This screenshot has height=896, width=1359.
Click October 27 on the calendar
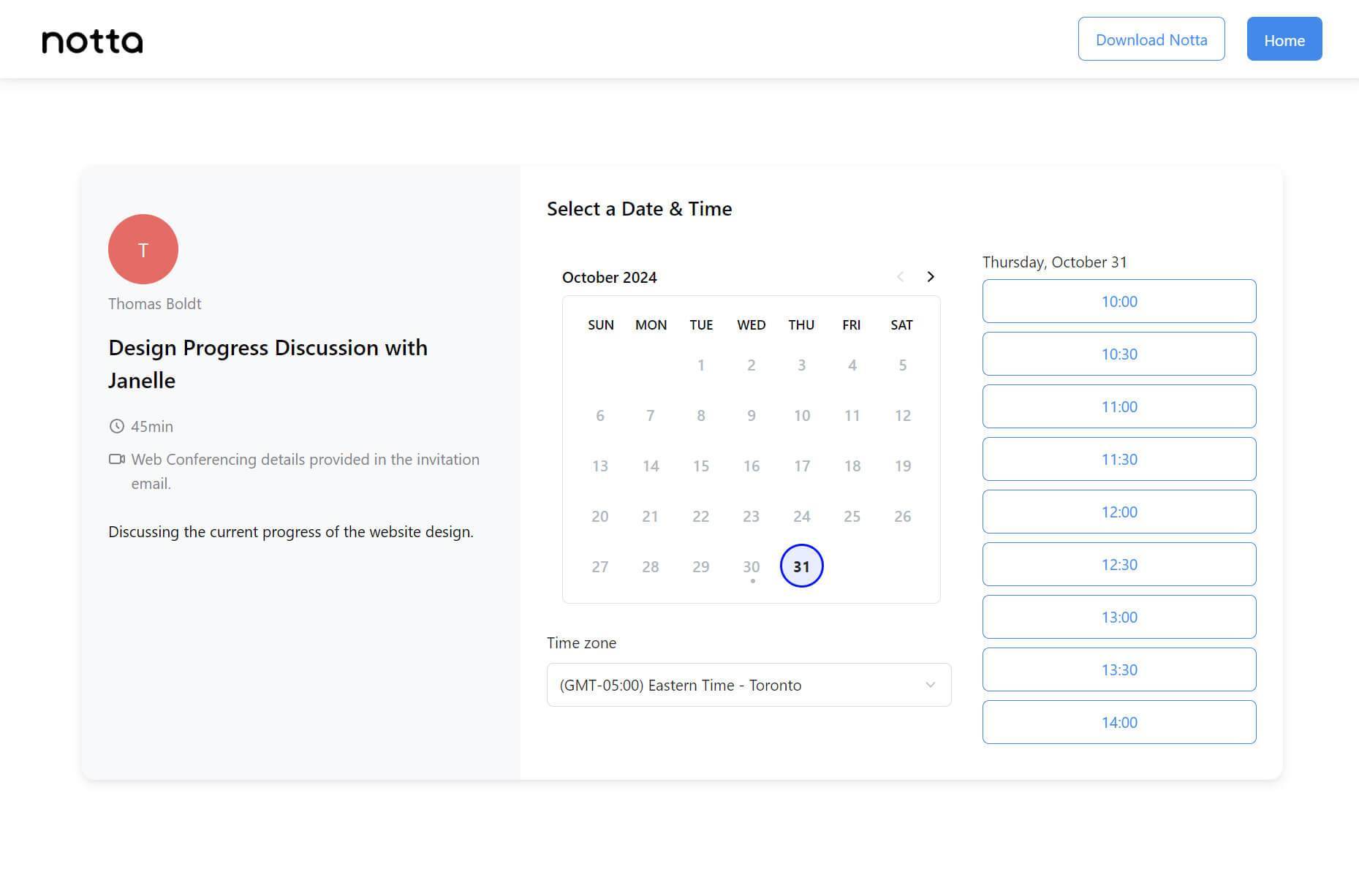[x=600, y=566]
